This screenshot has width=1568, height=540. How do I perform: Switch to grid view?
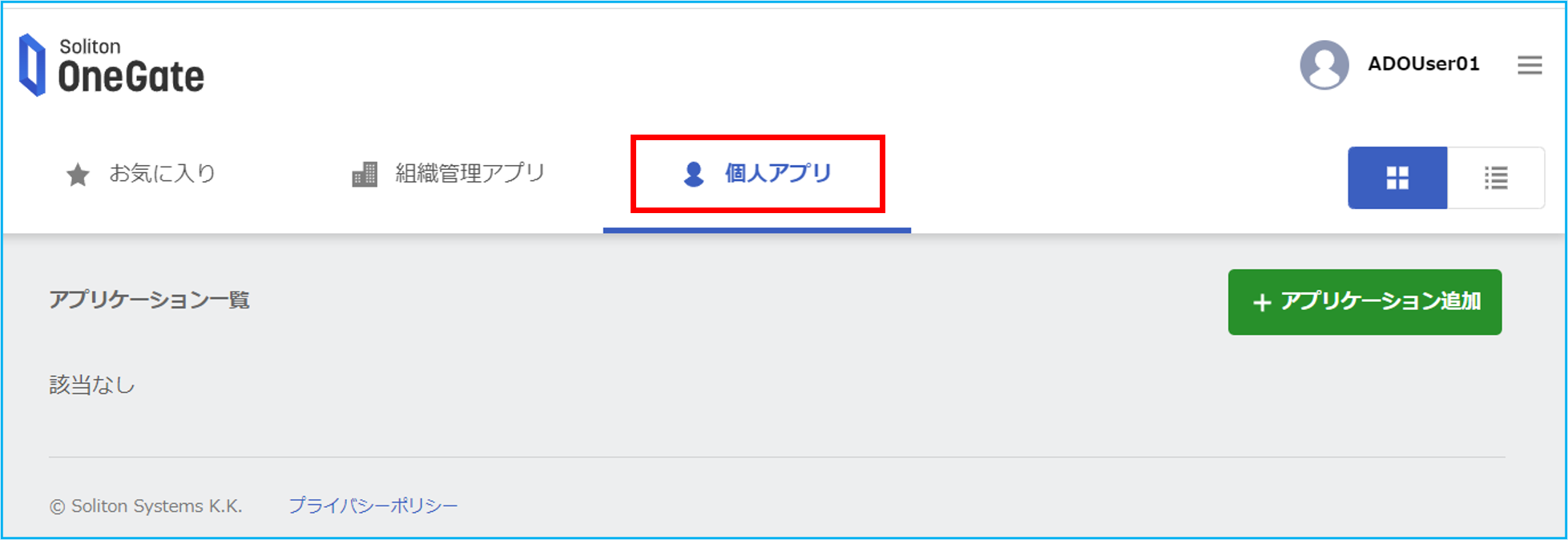coord(1397,178)
